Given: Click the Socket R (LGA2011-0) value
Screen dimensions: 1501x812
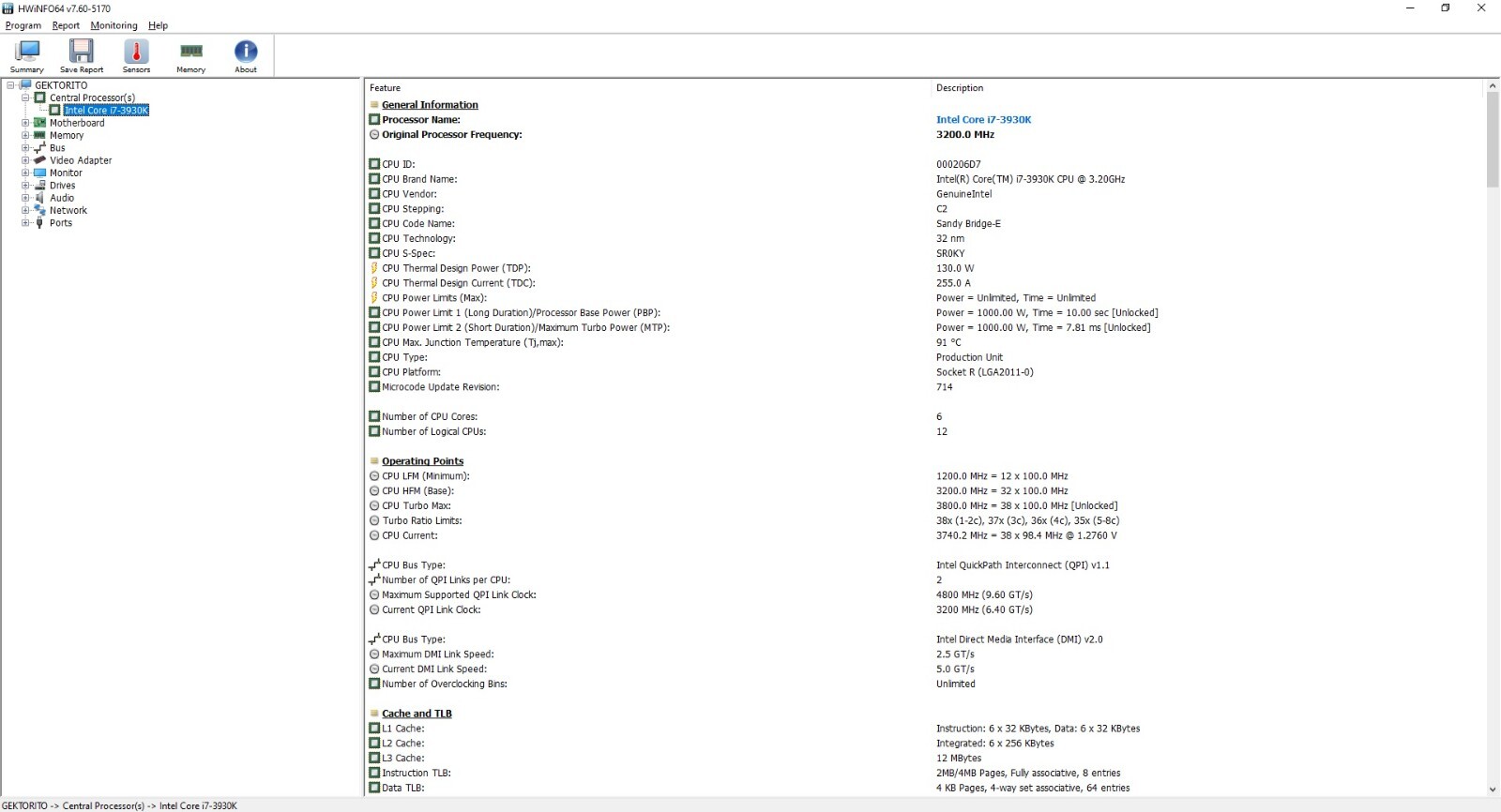Looking at the screenshot, I should [984, 372].
